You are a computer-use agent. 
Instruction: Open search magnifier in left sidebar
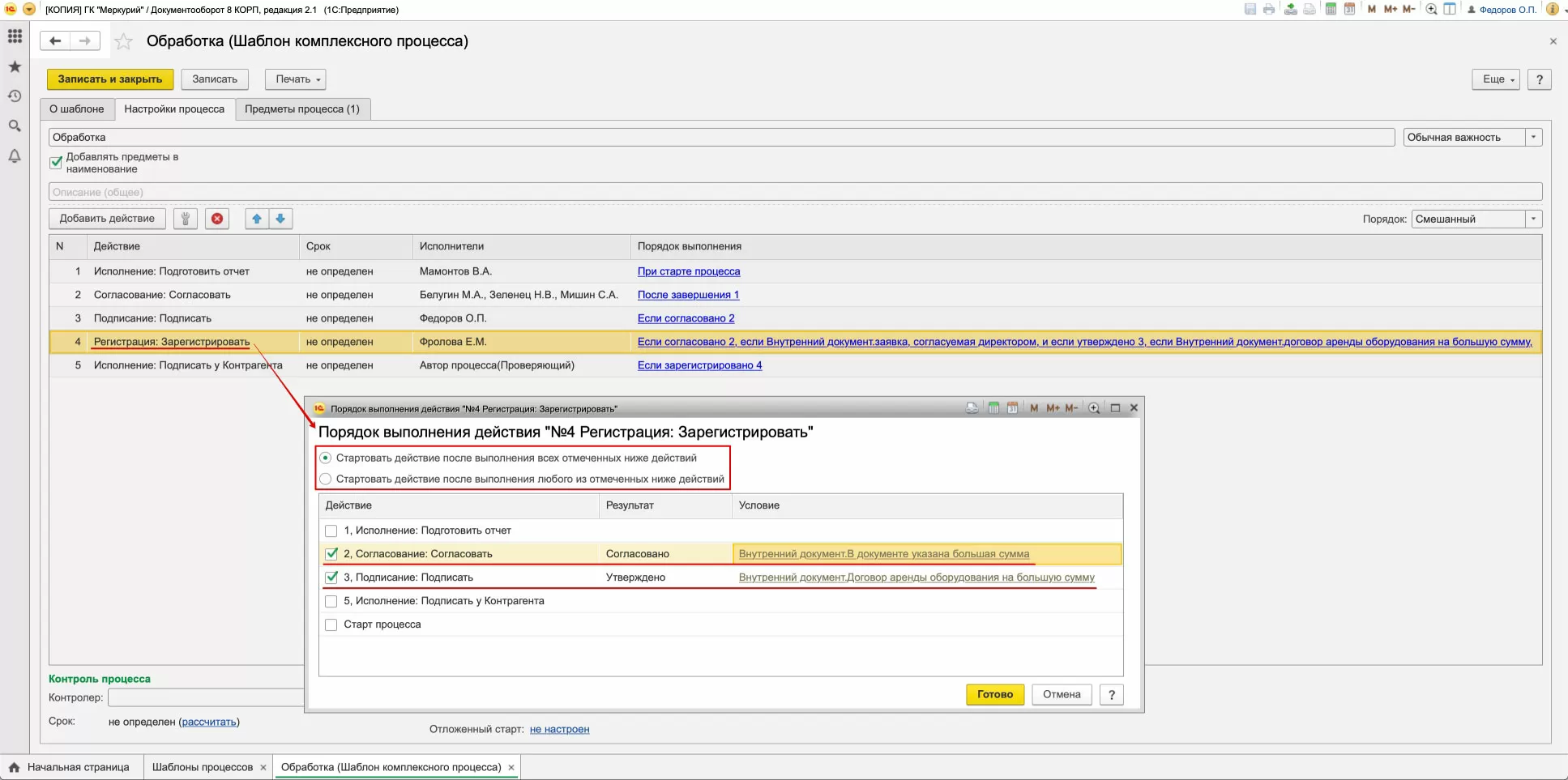[x=15, y=126]
